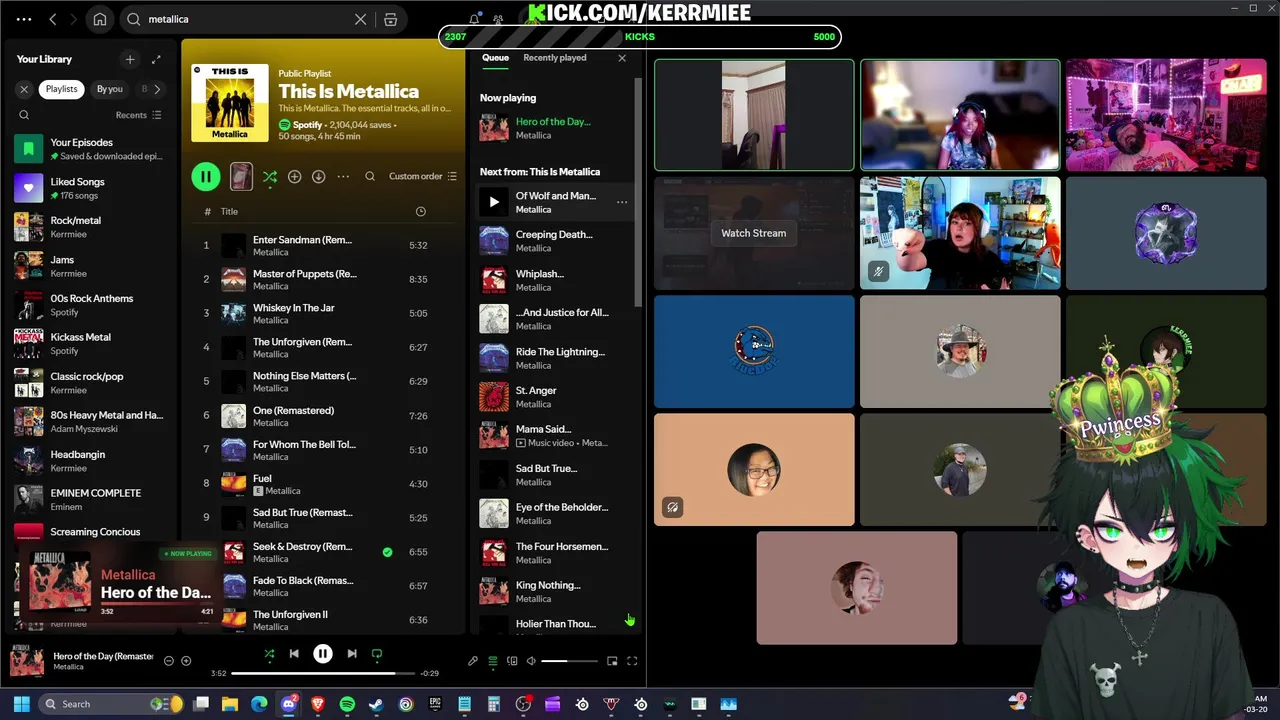Go to previous track
The image size is (1280, 720).
(294, 654)
